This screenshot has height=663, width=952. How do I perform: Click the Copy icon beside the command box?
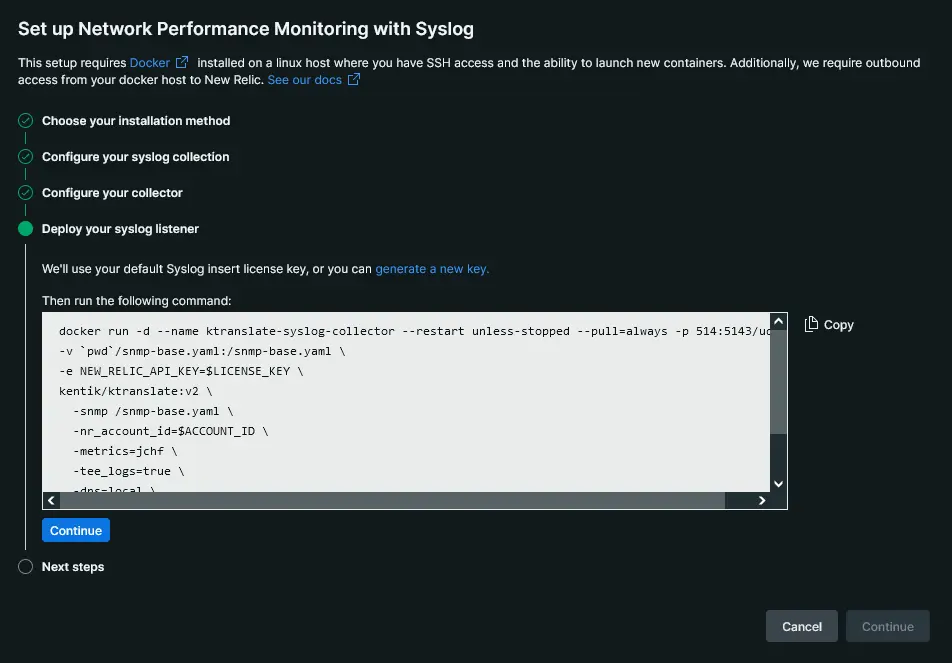812,324
